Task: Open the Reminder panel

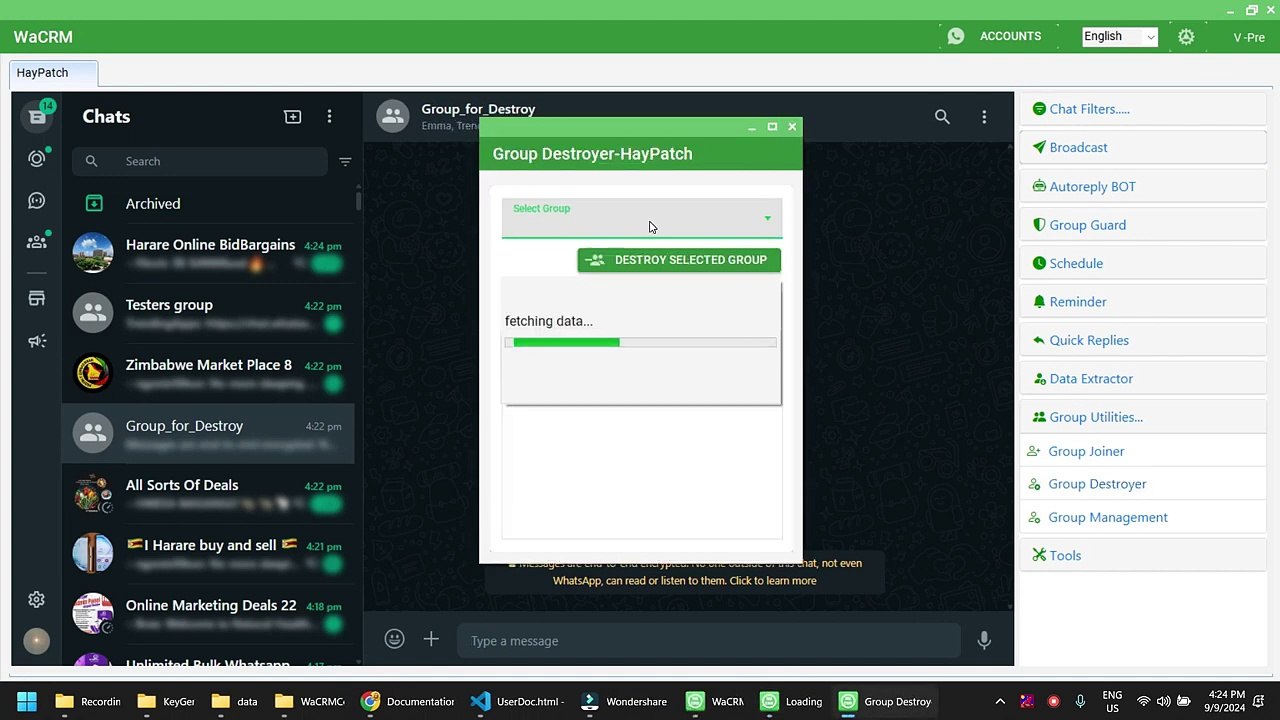Action: 1143,301
